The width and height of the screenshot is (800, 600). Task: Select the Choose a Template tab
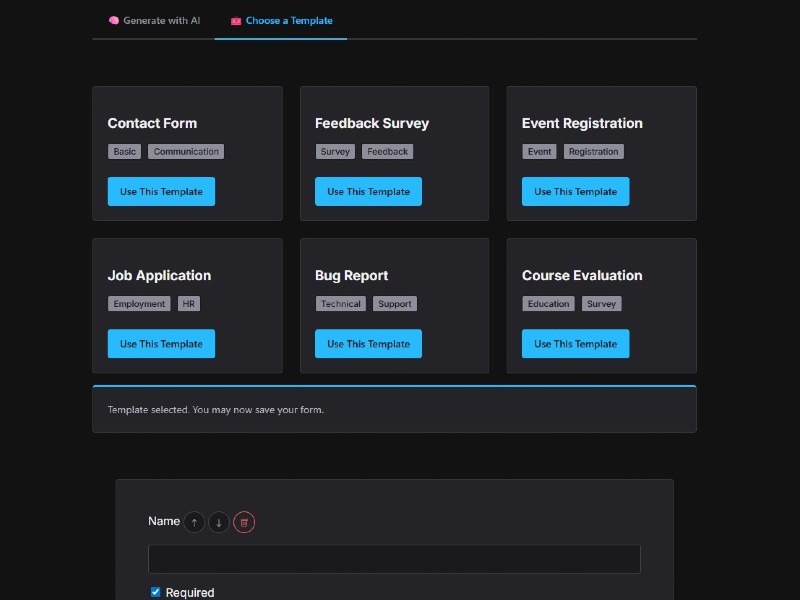(x=287, y=19)
